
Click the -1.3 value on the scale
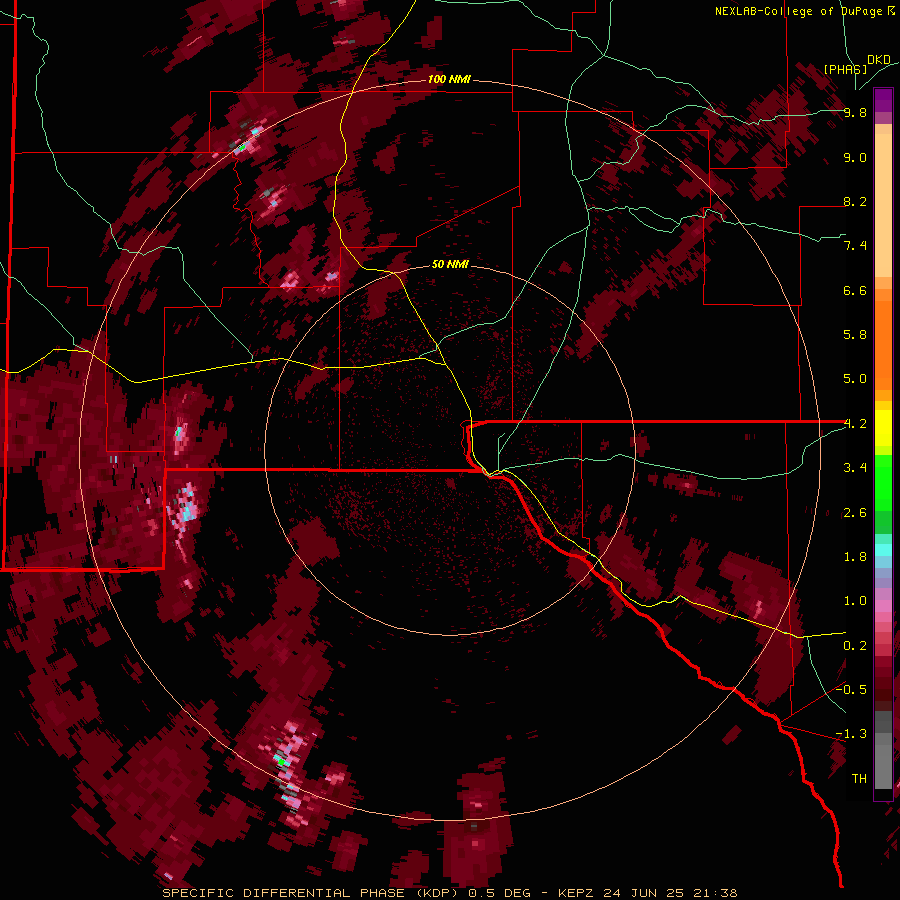(851, 734)
